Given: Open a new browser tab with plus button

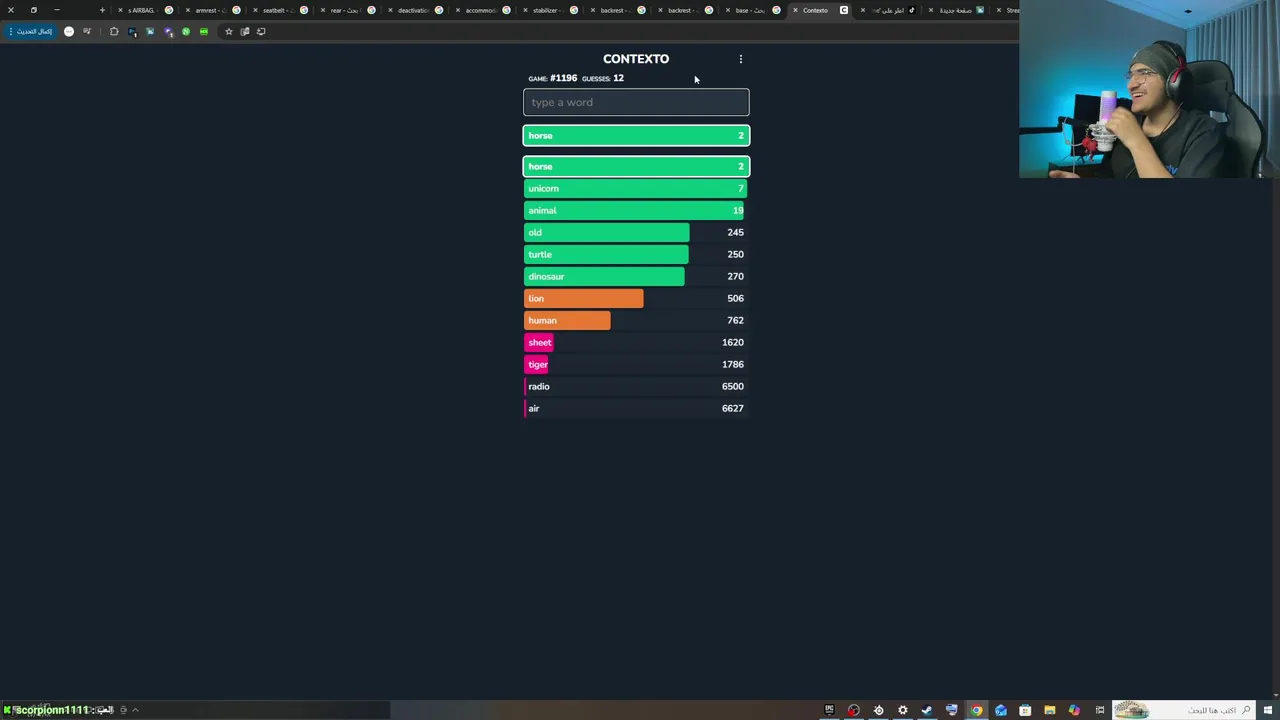Looking at the screenshot, I should [x=102, y=10].
